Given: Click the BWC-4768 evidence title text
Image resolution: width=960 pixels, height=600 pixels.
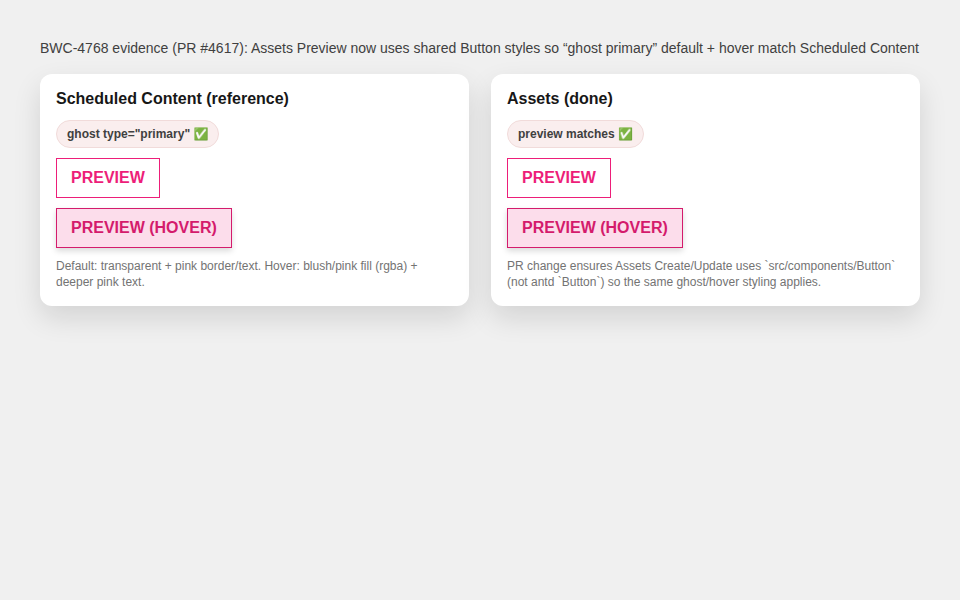Looking at the screenshot, I should click(479, 48).
